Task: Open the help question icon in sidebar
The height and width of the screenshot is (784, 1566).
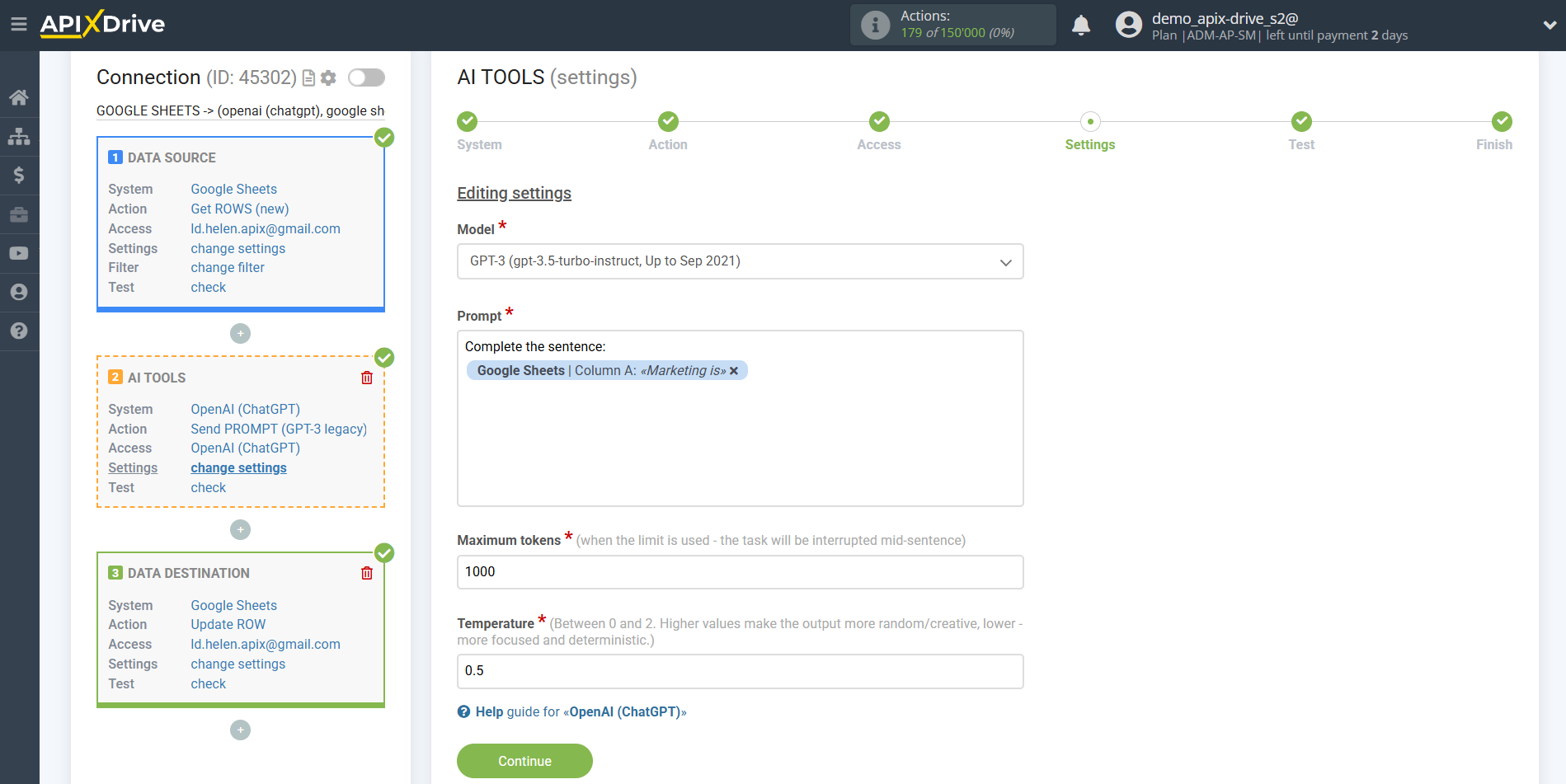Action: click(19, 331)
